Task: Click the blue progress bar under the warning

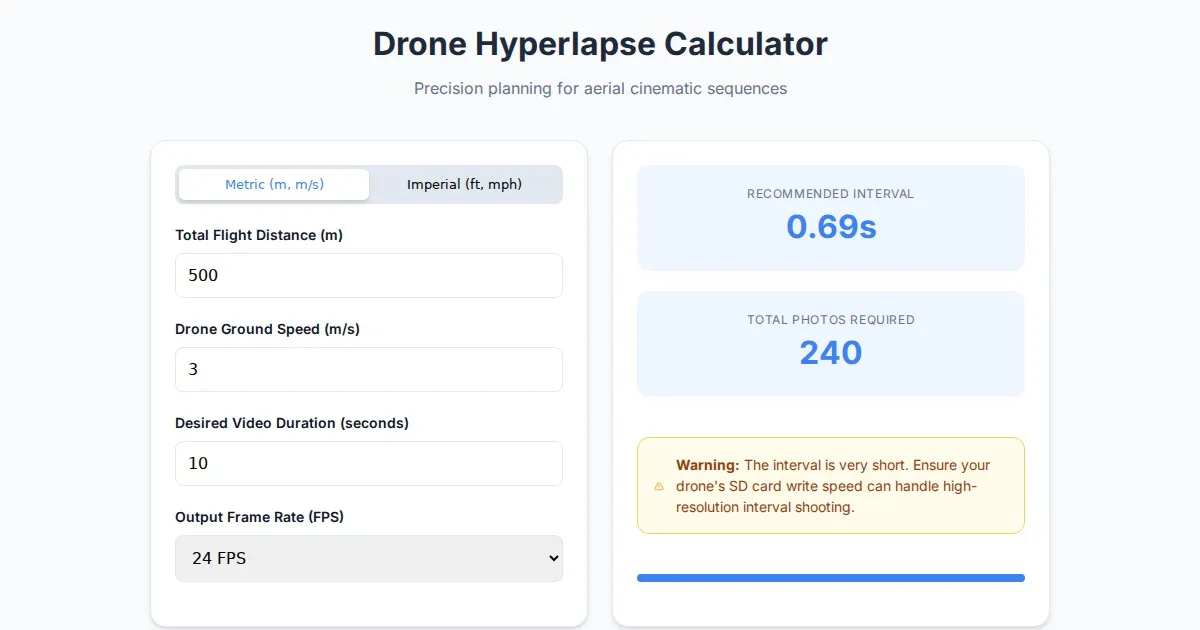Action: coord(830,578)
